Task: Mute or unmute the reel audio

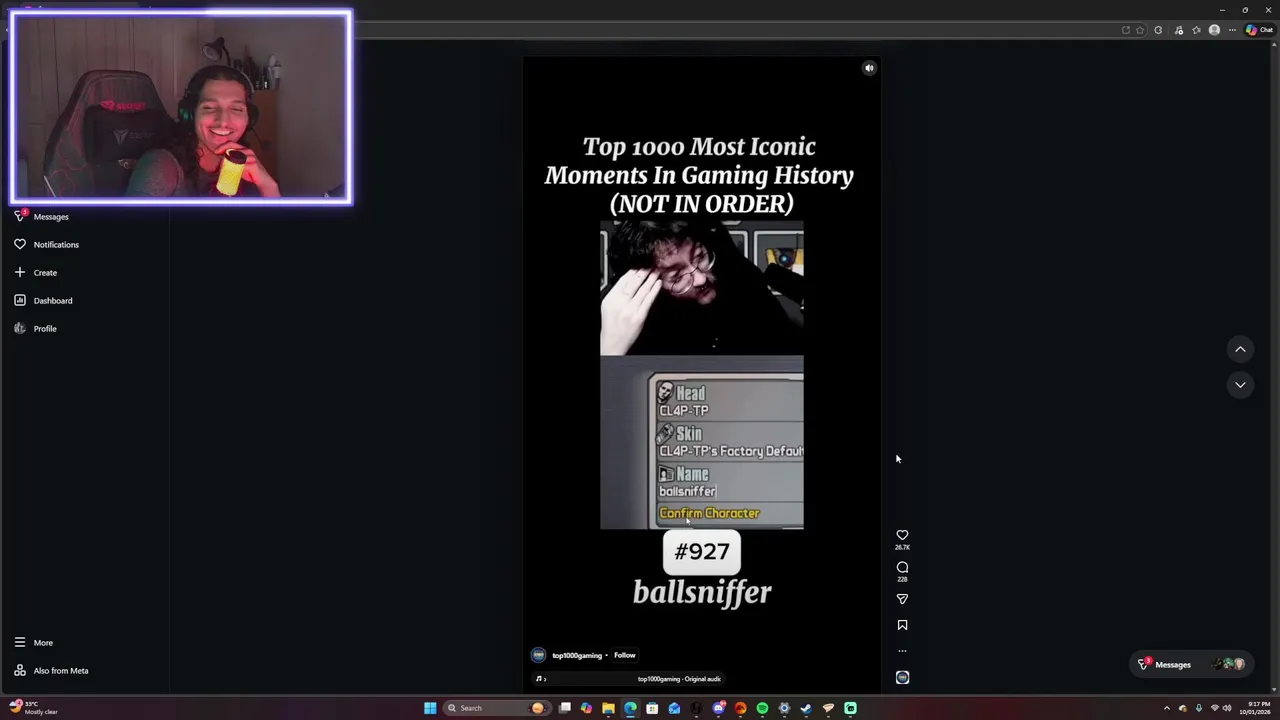Action: [869, 68]
